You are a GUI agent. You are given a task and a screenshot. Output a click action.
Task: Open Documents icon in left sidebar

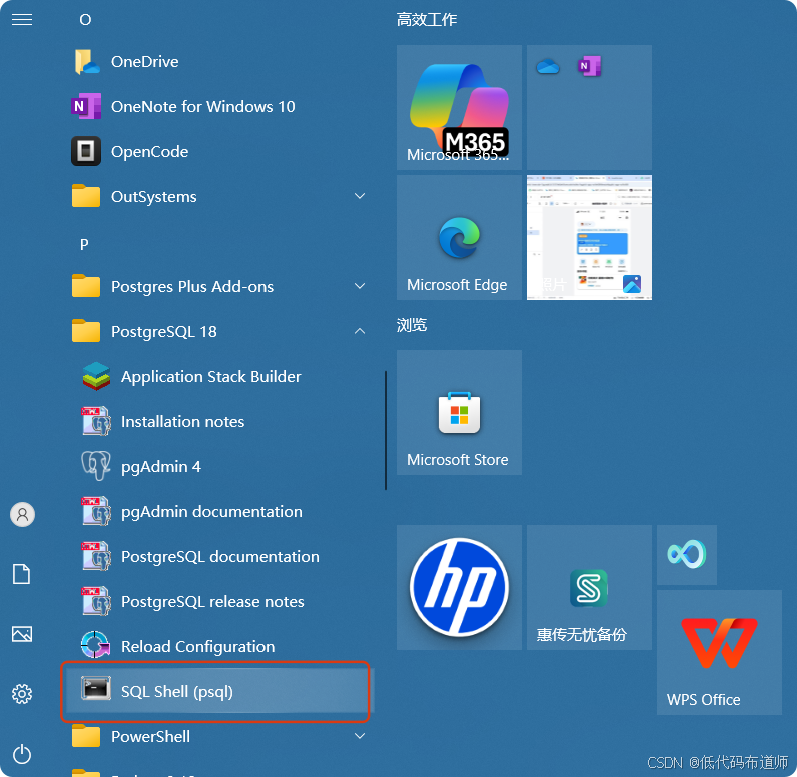[x=21, y=574]
